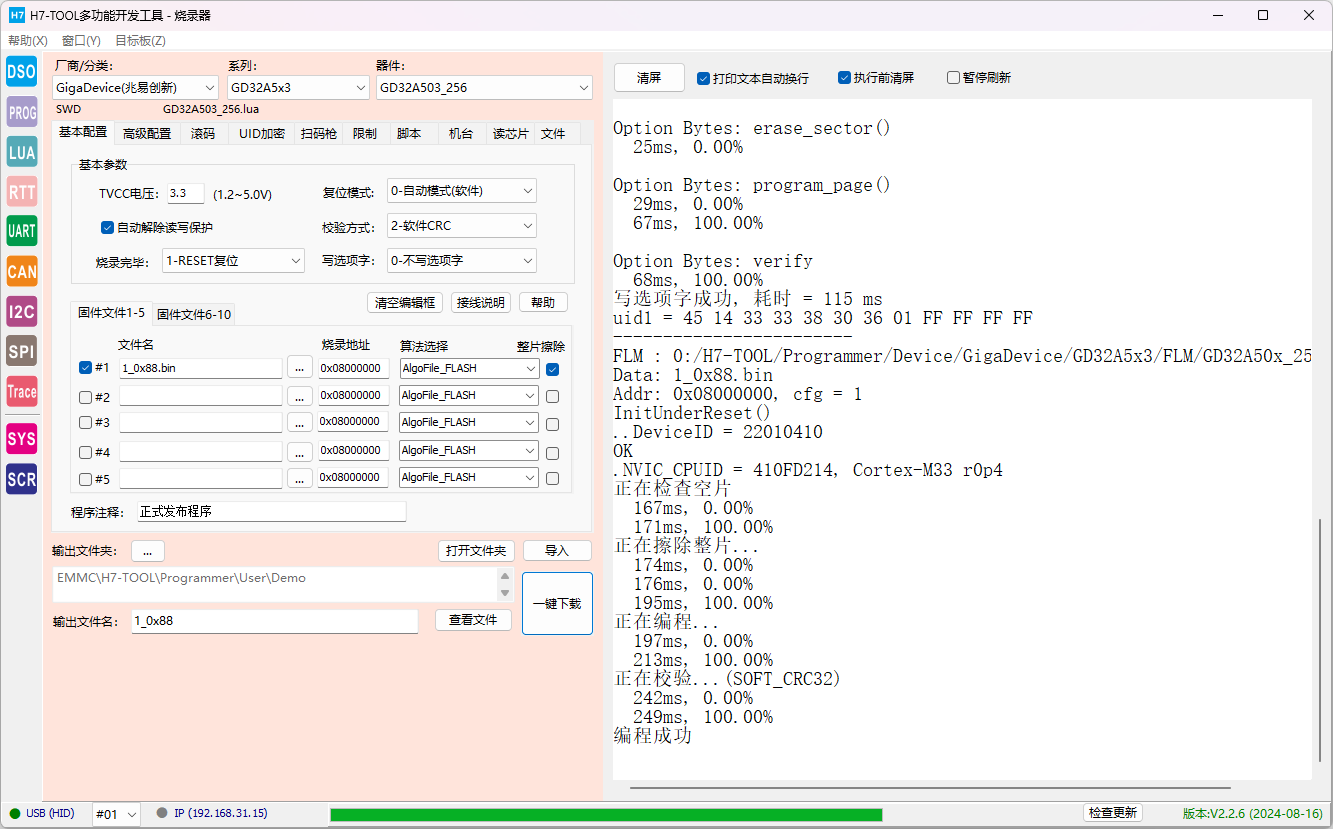The height and width of the screenshot is (829, 1333).
Task: Open the 帮助(X) menu
Action: click(28, 40)
